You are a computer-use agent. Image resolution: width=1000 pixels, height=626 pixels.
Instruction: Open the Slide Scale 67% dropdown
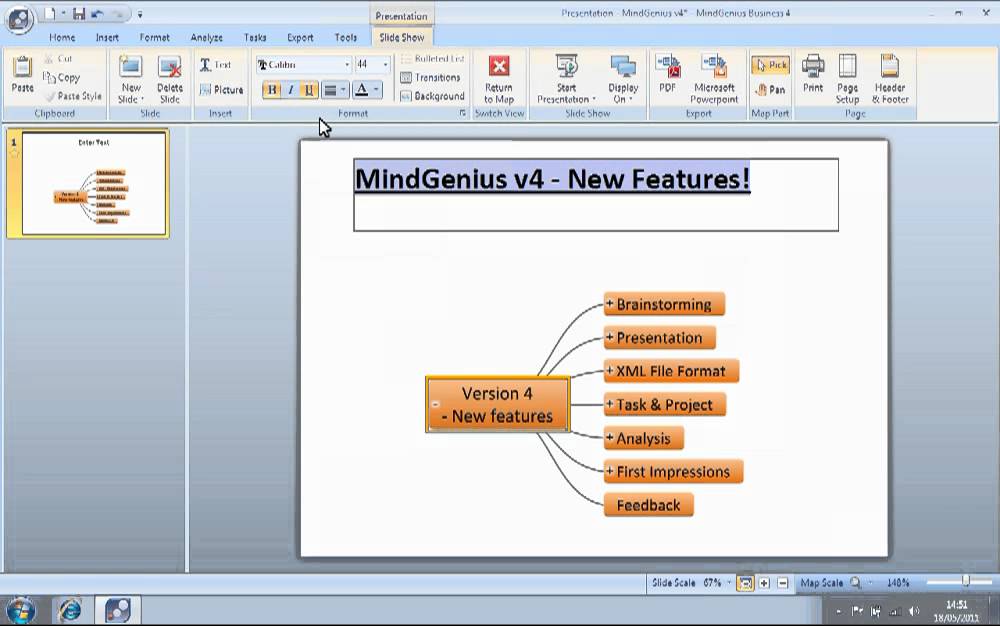click(x=729, y=583)
